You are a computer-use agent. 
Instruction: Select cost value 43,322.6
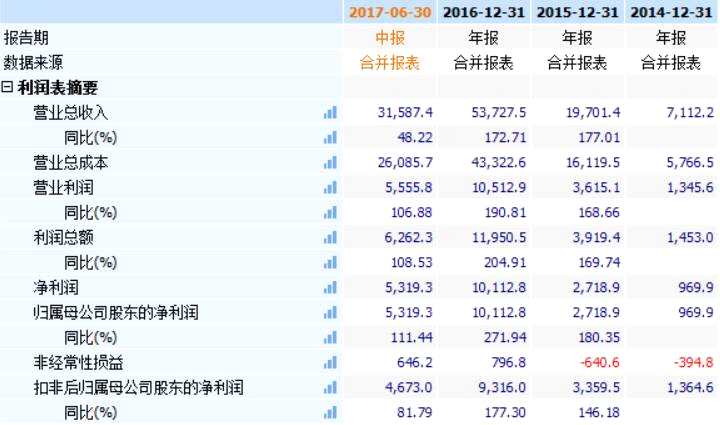(499, 162)
